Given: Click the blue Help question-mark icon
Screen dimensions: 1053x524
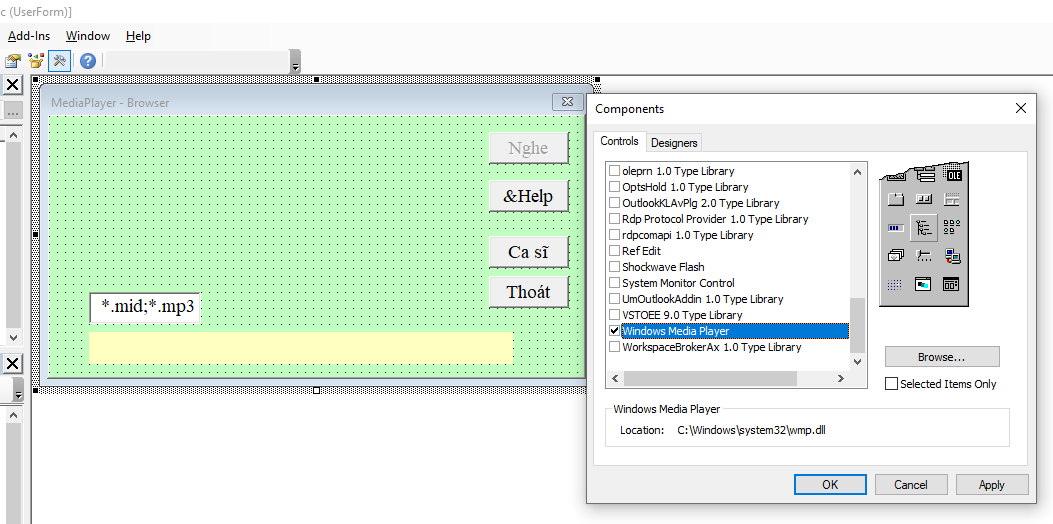Looking at the screenshot, I should (88, 61).
